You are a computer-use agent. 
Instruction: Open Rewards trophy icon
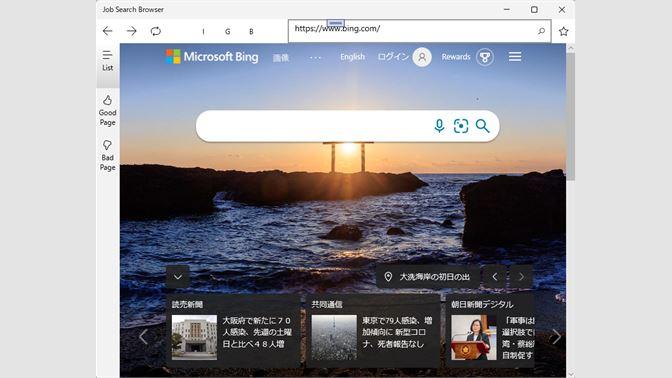485,57
